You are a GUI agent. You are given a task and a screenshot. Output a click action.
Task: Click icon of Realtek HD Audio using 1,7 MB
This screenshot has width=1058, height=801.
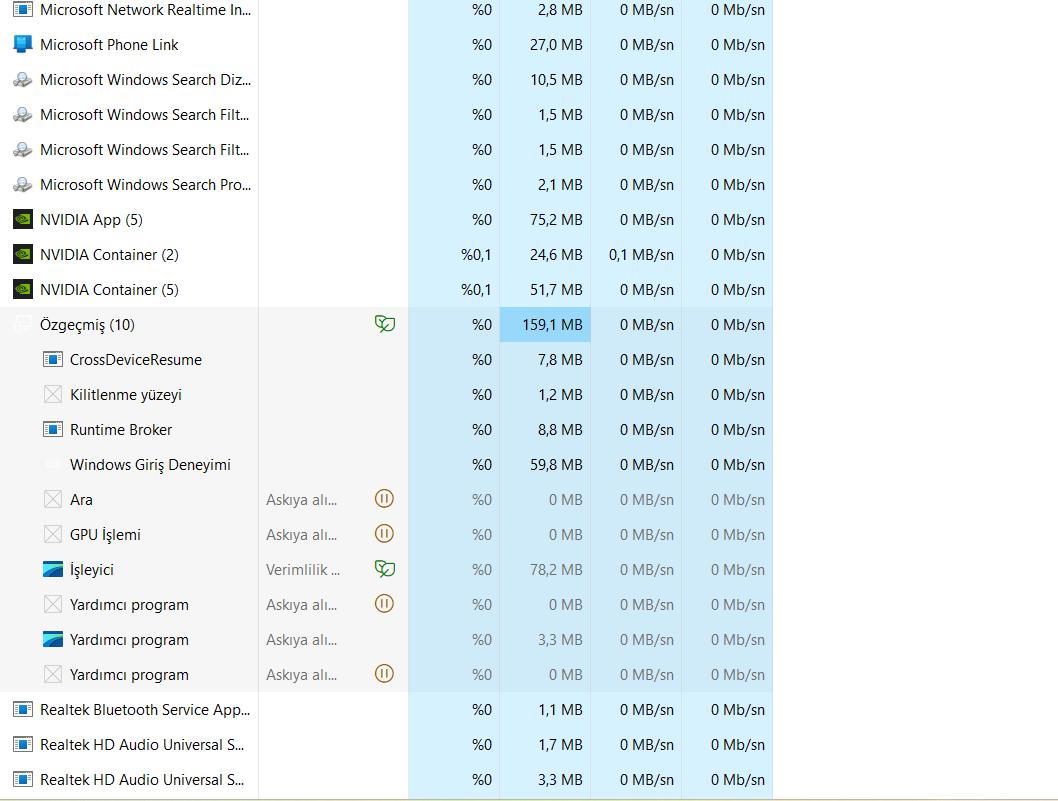(23, 744)
